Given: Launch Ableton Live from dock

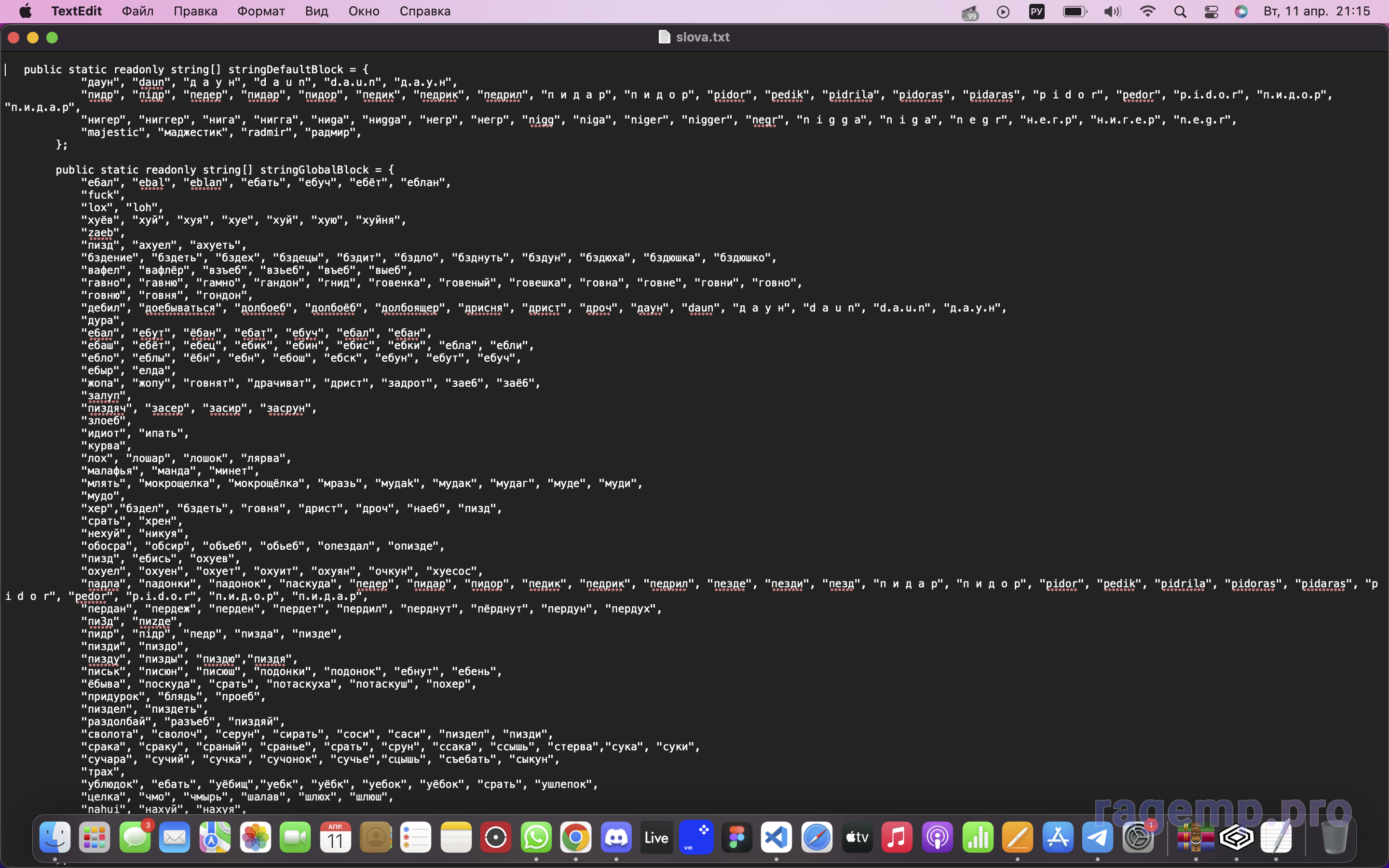Looking at the screenshot, I should pyautogui.click(x=656, y=838).
